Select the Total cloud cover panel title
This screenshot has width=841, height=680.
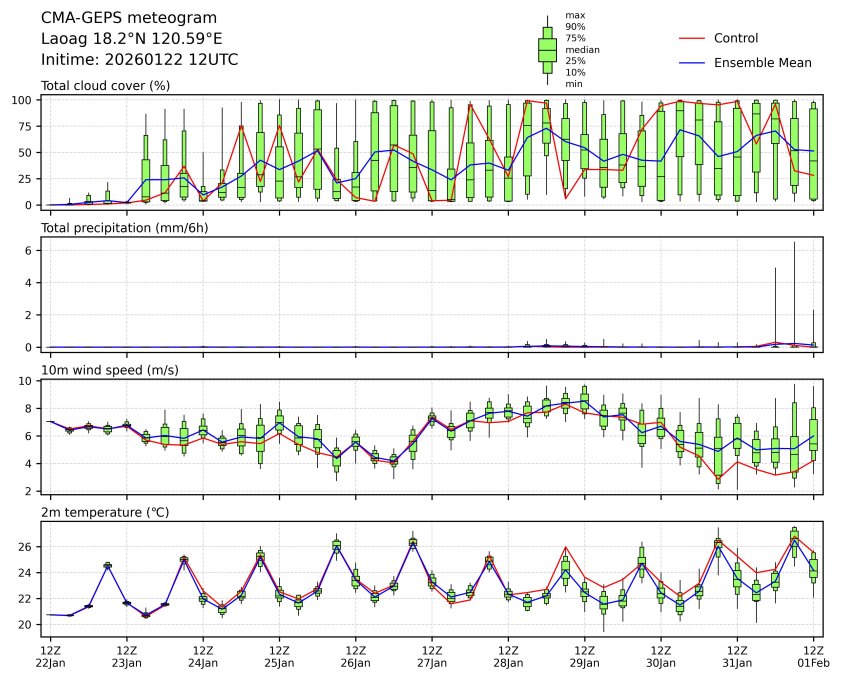pos(105,86)
